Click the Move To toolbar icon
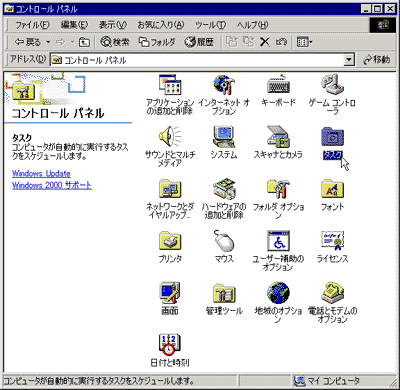 point(232,42)
